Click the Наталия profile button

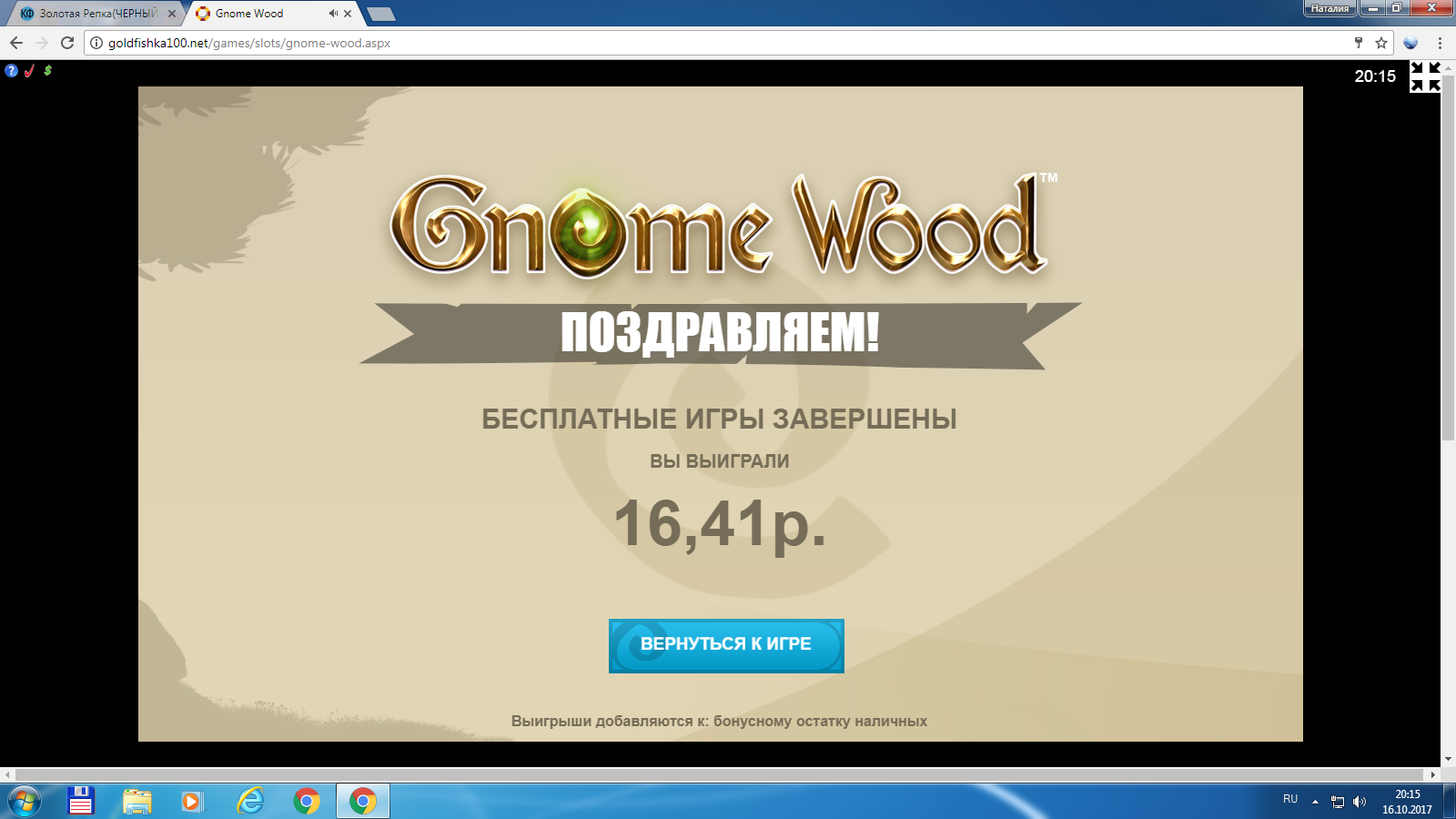point(1330,8)
